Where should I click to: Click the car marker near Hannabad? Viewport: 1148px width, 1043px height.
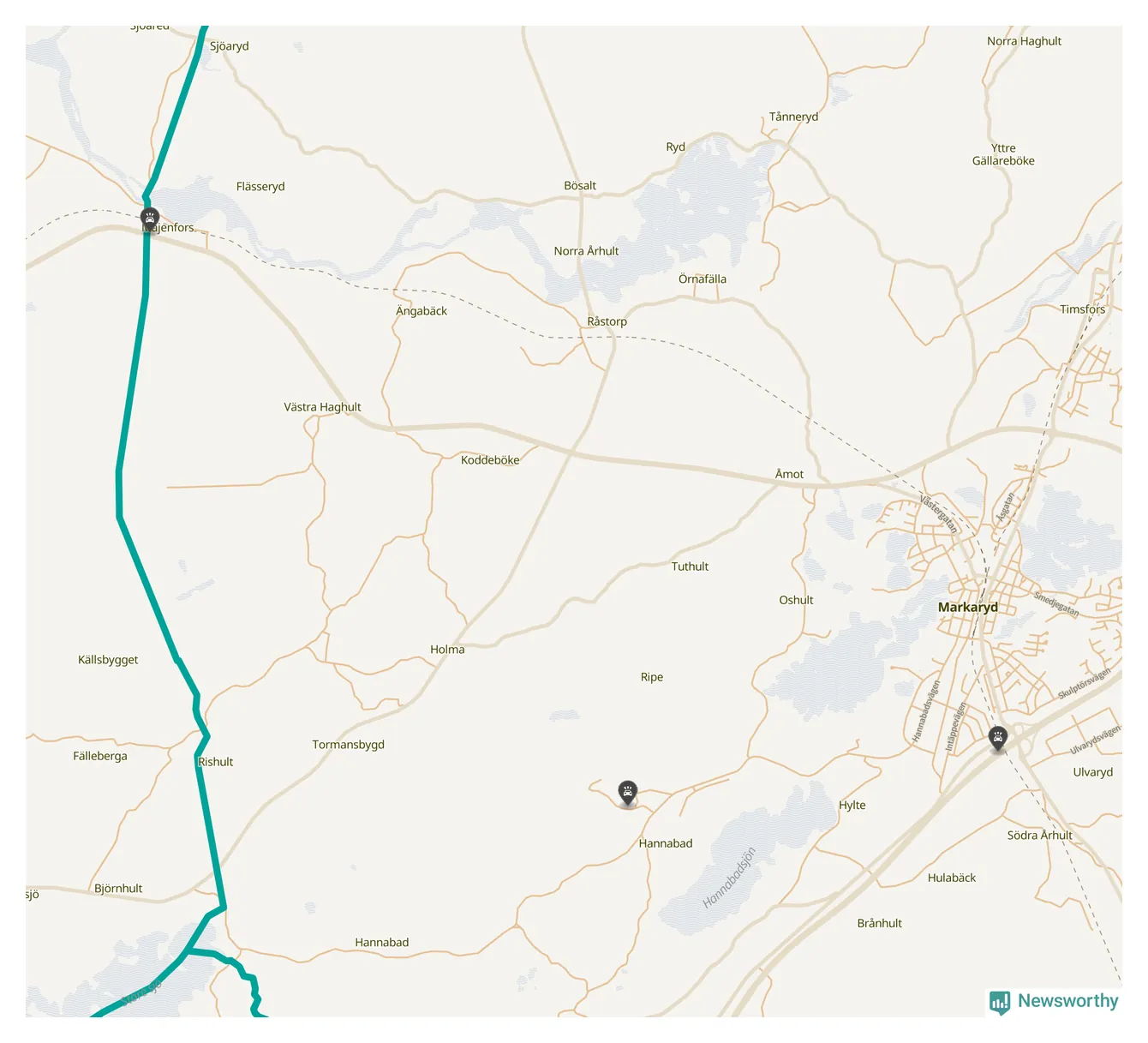tap(628, 794)
